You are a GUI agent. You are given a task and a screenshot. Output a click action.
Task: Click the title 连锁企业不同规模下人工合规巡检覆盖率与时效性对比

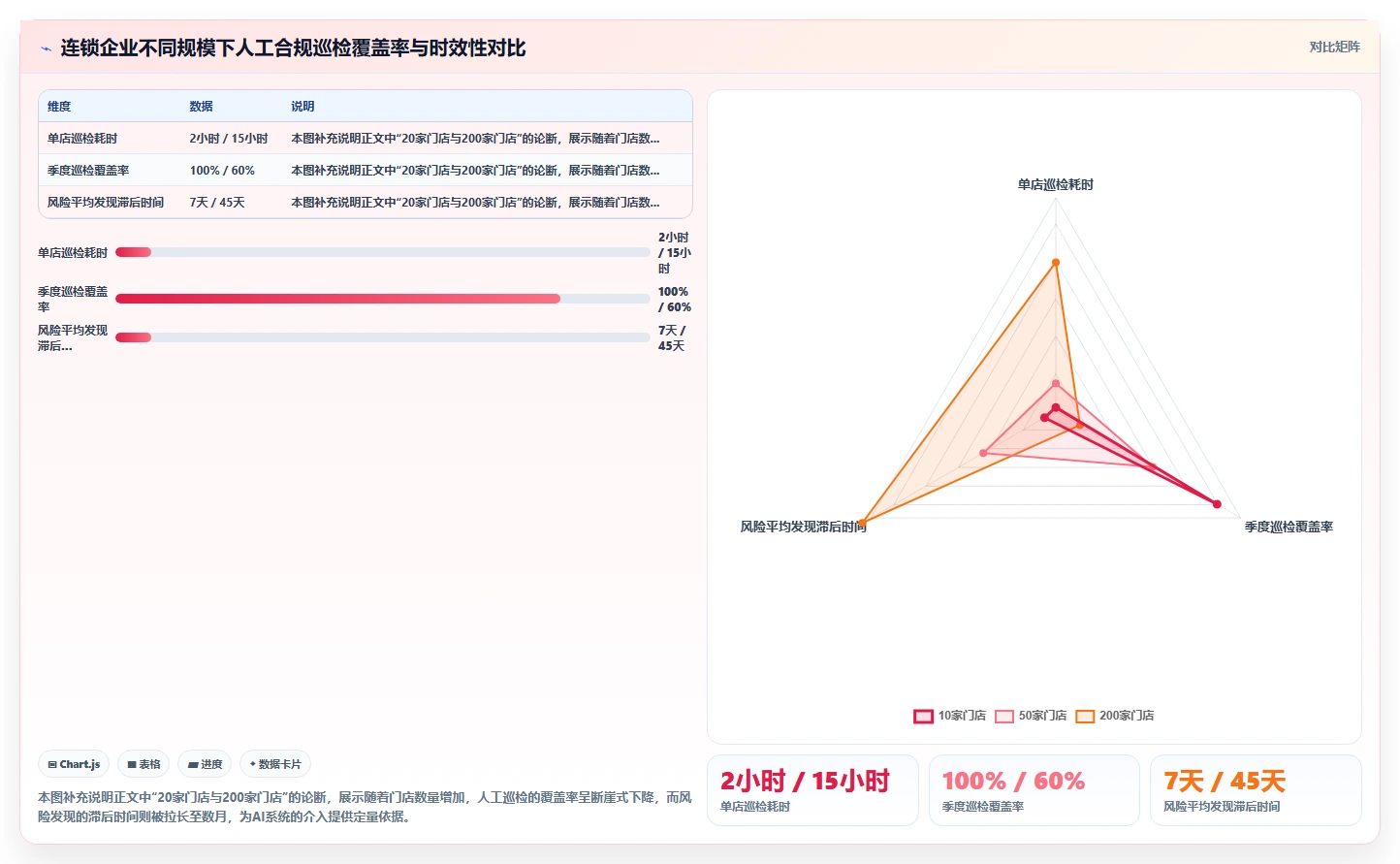(293, 48)
